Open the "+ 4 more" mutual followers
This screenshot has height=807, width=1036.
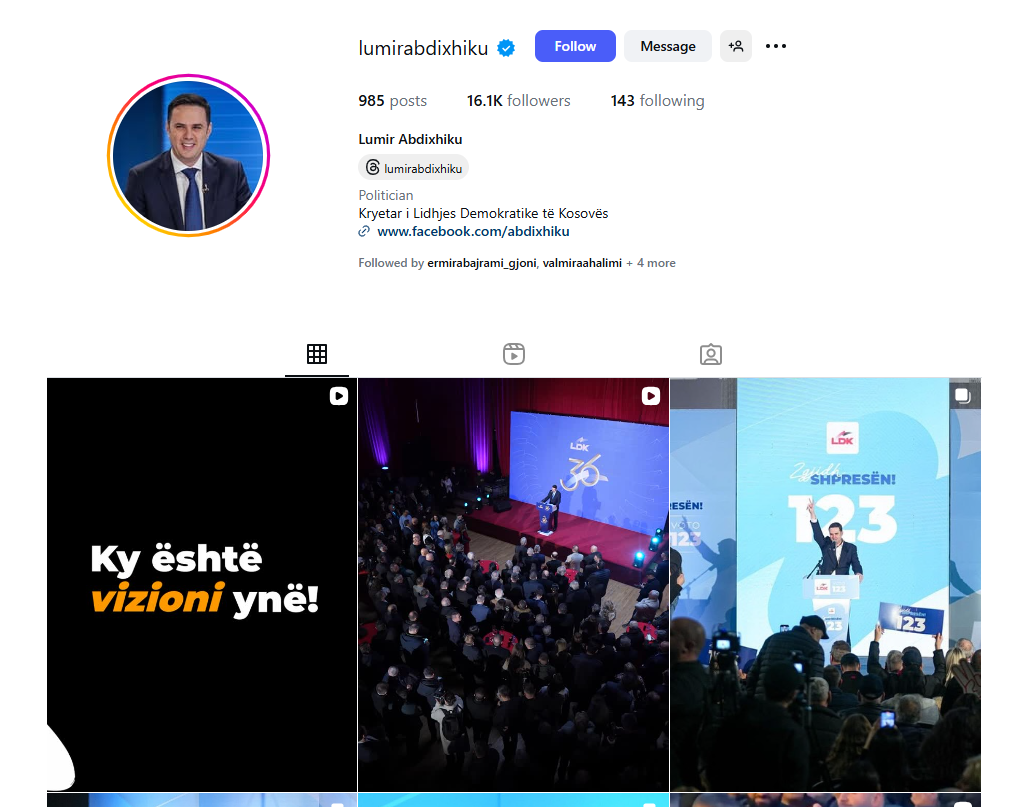pos(651,263)
